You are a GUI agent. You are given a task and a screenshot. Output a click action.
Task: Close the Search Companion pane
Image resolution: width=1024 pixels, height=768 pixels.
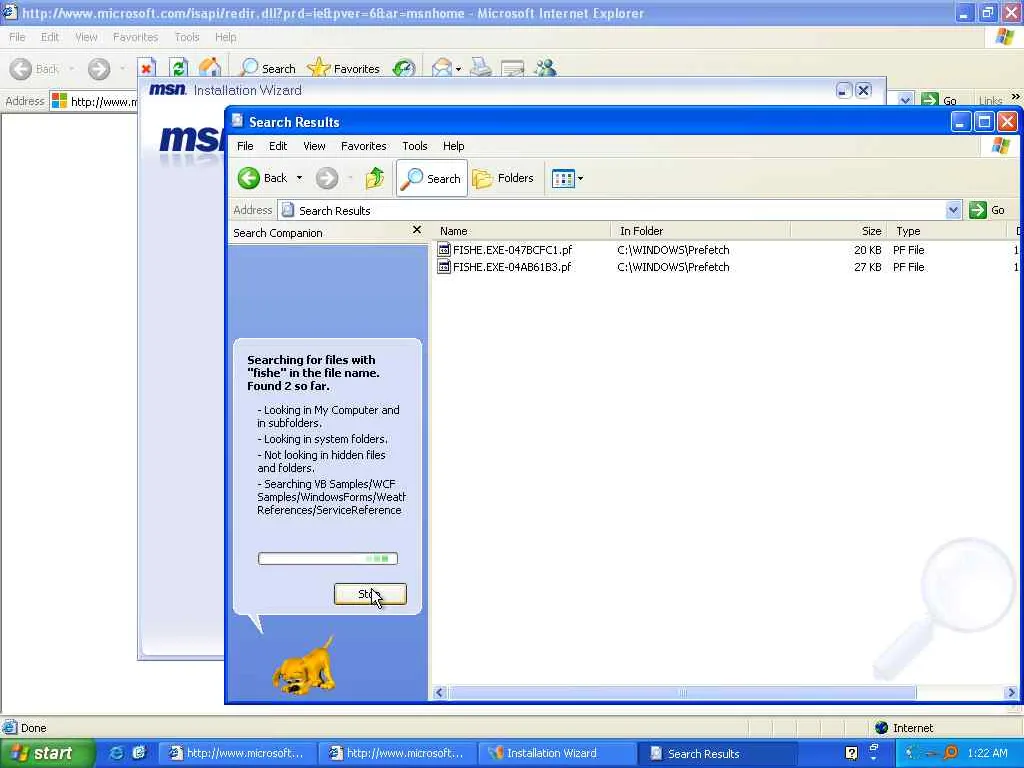pyautogui.click(x=417, y=230)
